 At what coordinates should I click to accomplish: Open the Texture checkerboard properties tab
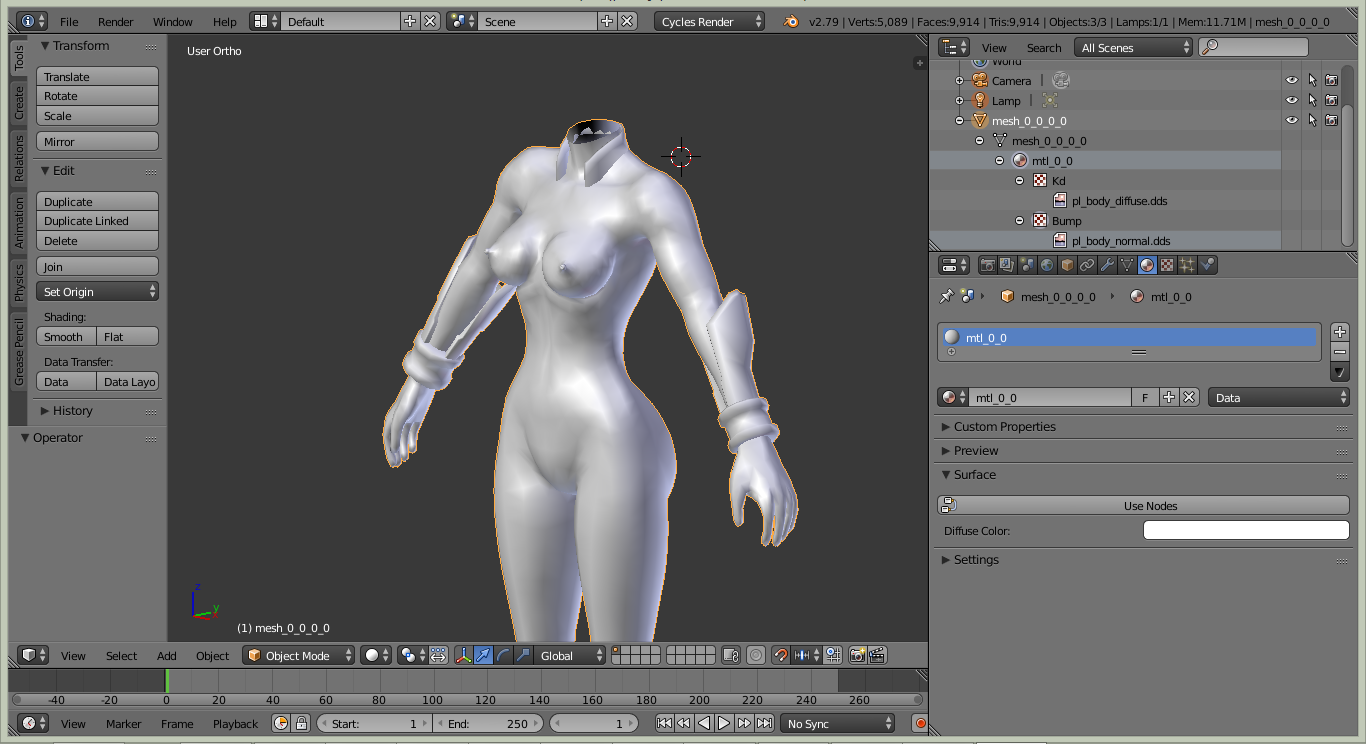pyautogui.click(x=1167, y=265)
